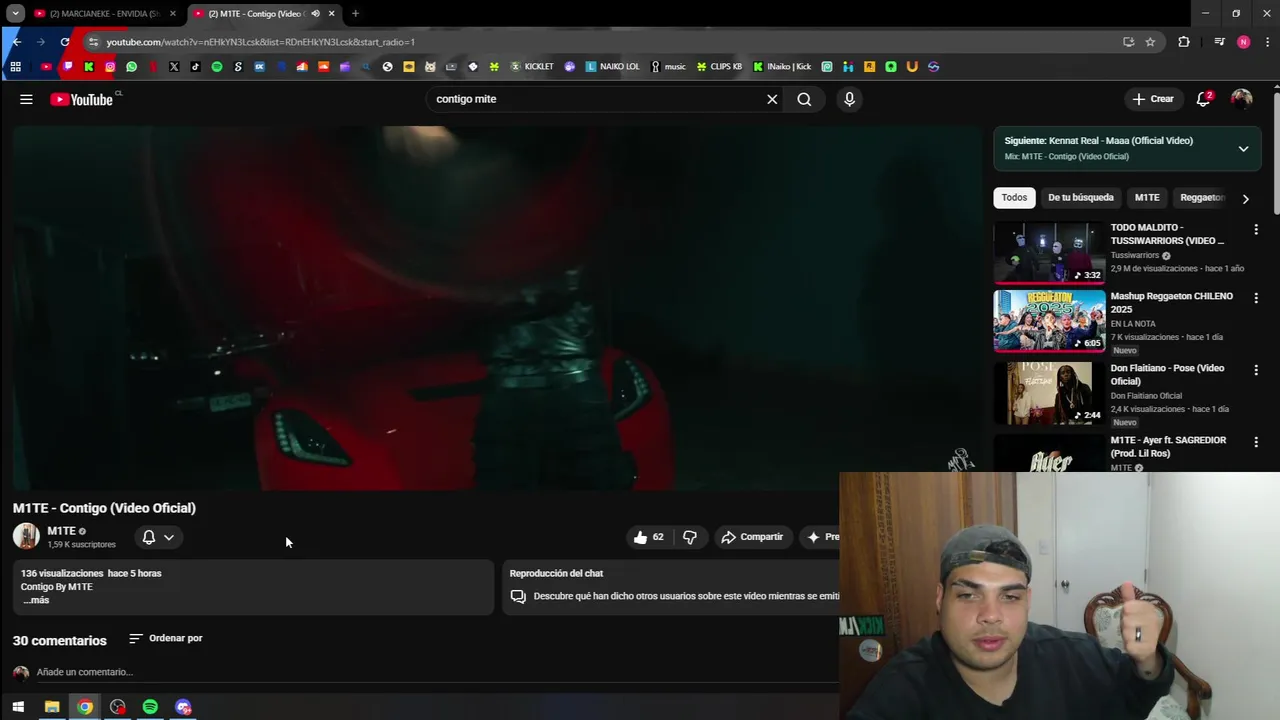Open the X (Twitter) bookmark icon

tap(174, 67)
